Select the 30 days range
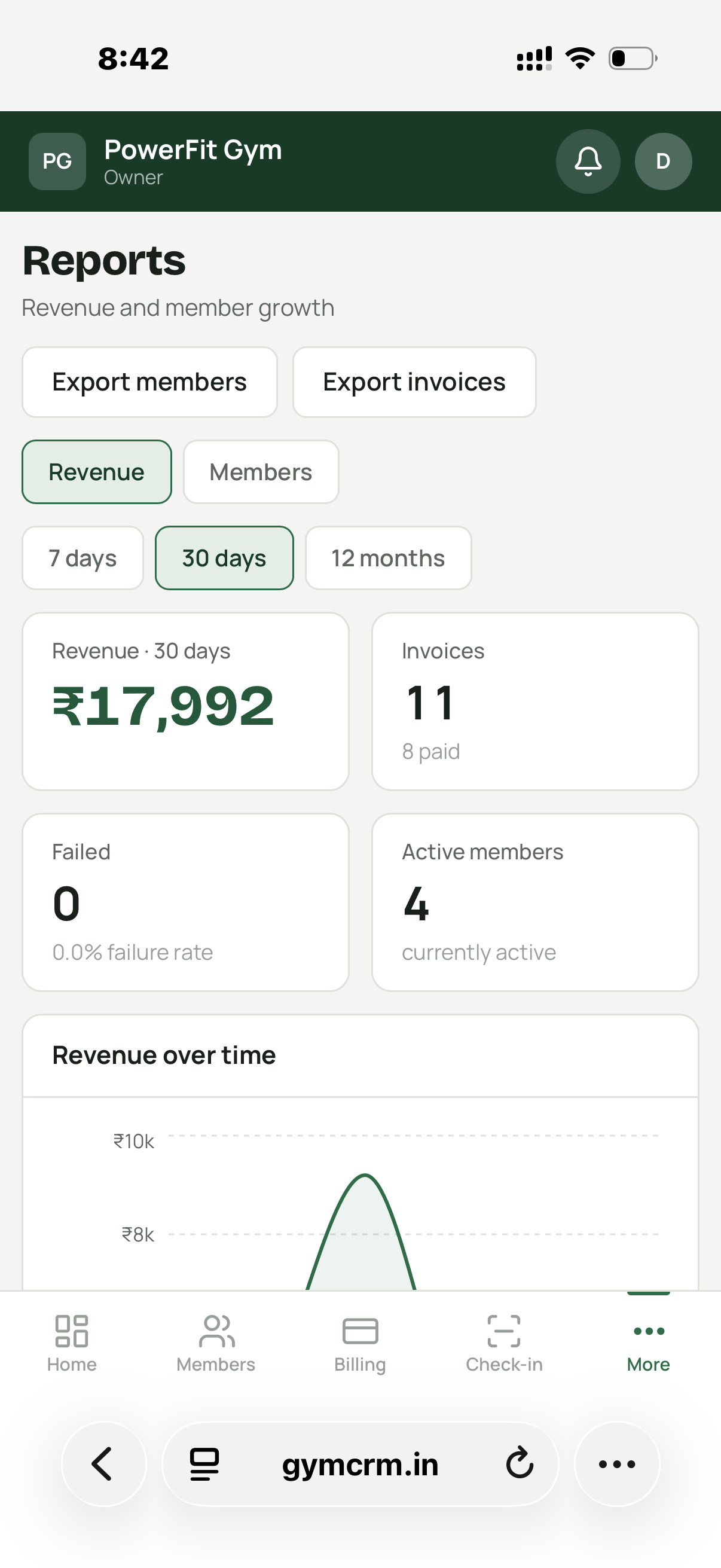 pyautogui.click(x=225, y=558)
